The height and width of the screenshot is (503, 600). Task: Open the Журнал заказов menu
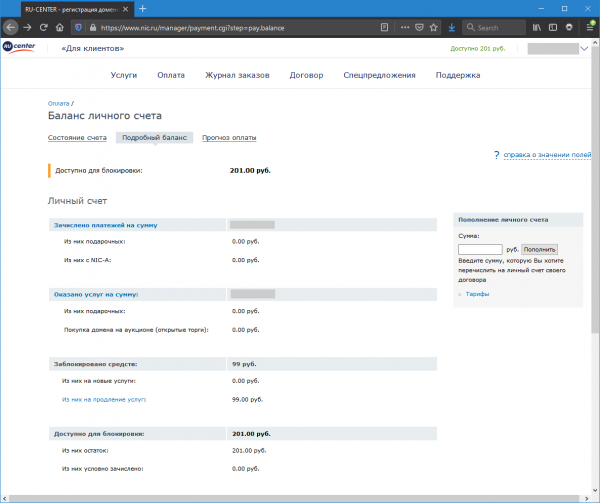(x=237, y=75)
